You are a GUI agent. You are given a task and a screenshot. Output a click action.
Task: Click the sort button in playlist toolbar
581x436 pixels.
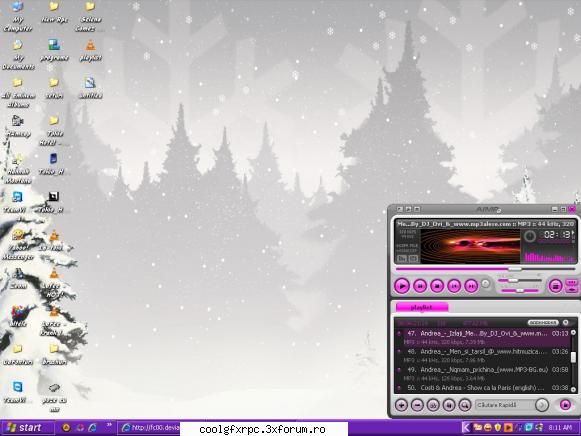(433, 405)
